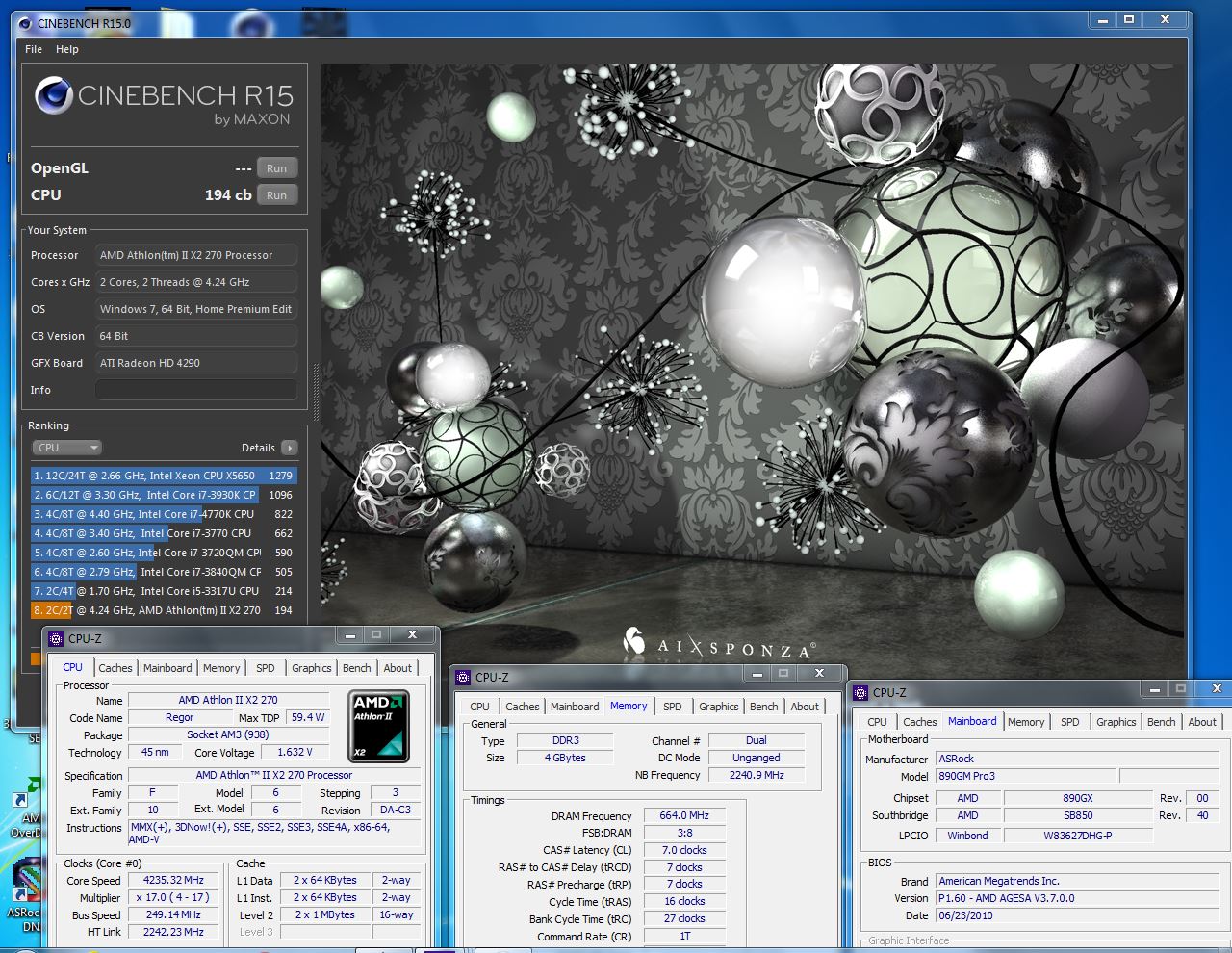Viewport: 1232px width, 953px height.
Task: Select SPD tab in memory CPU-Z window
Action: [x=673, y=707]
